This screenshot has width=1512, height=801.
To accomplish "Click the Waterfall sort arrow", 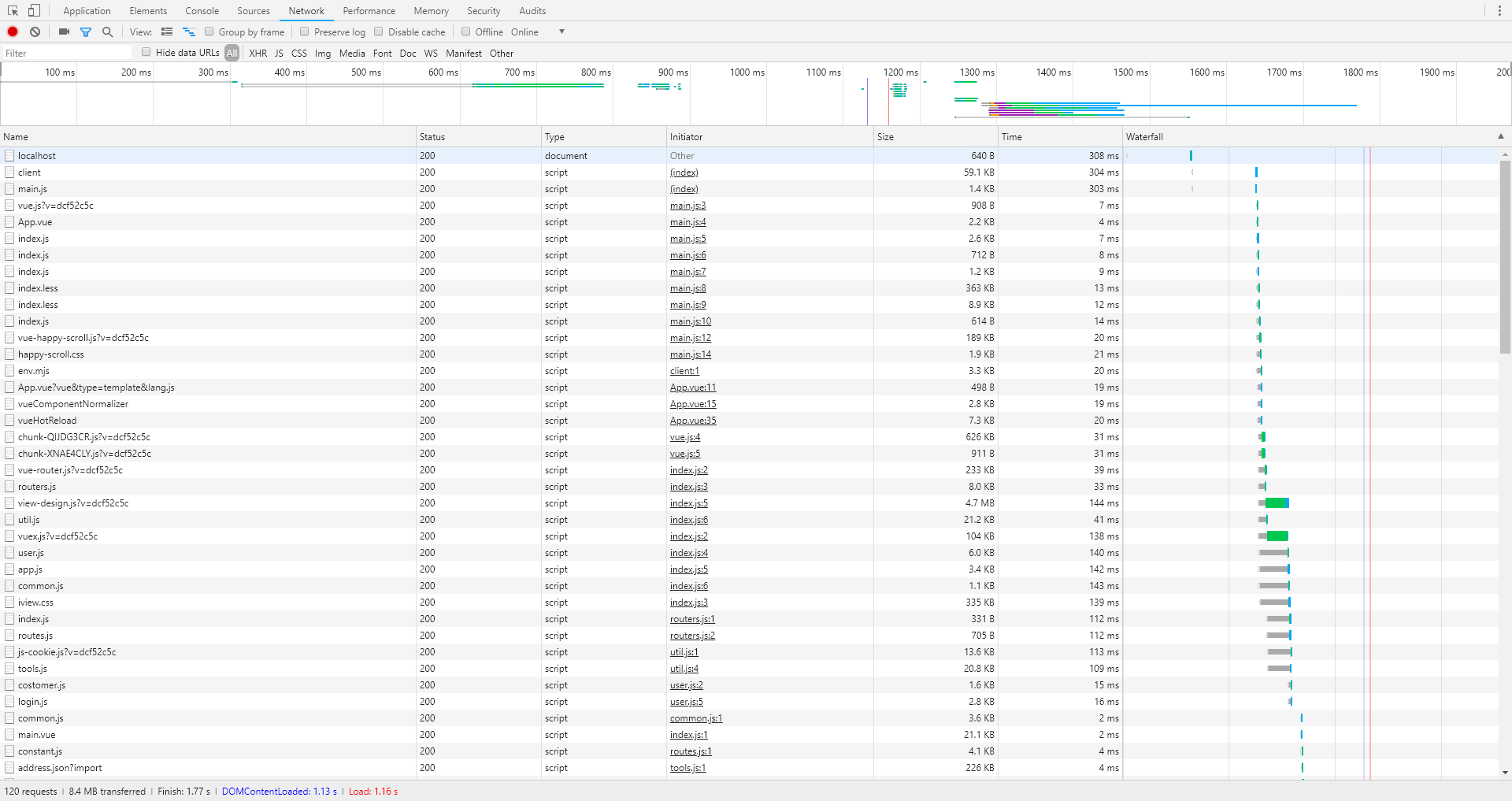I will 1501,136.
